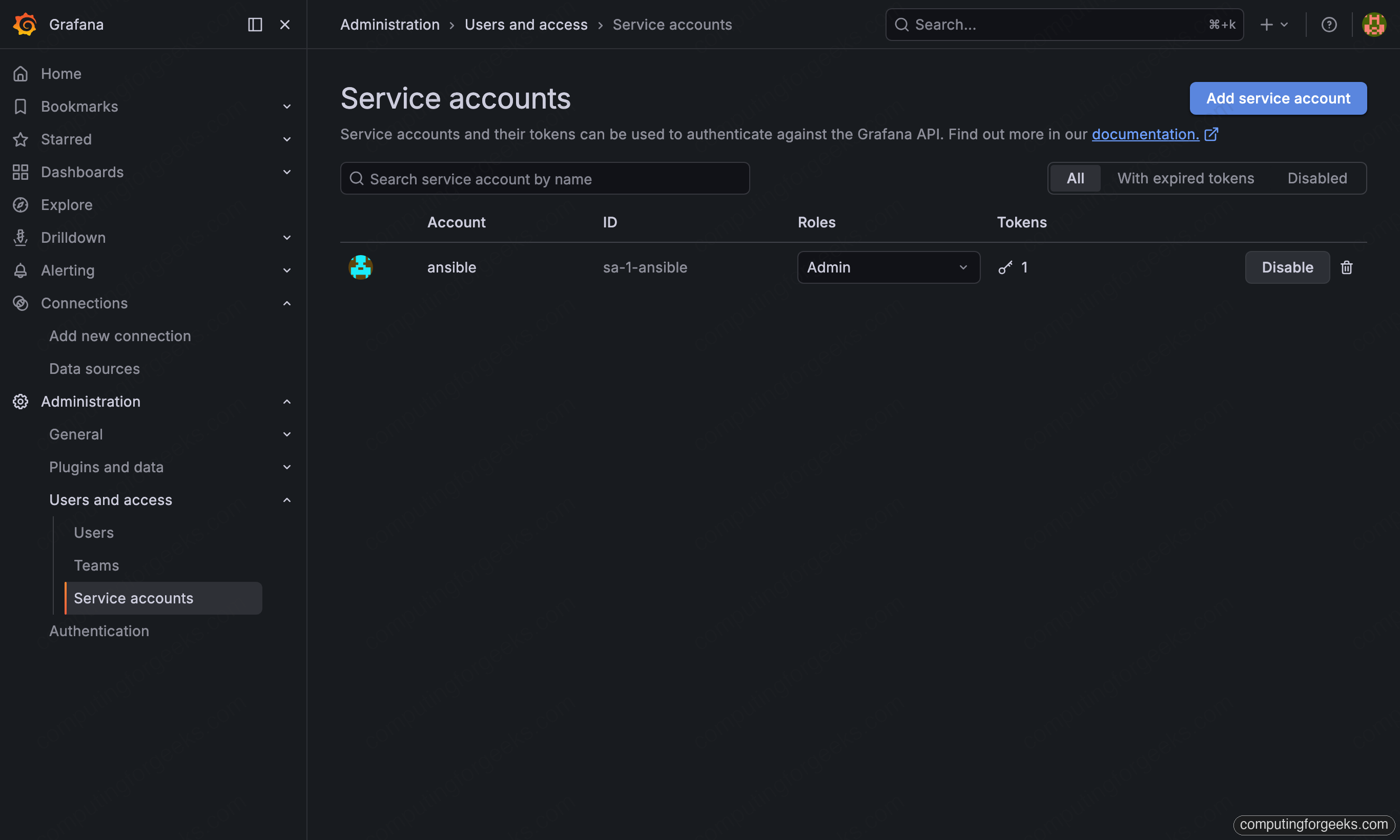Click the Connections icon in sidebar
Image resolution: width=1400 pixels, height=840 pixels.
(x=20, y=303)
